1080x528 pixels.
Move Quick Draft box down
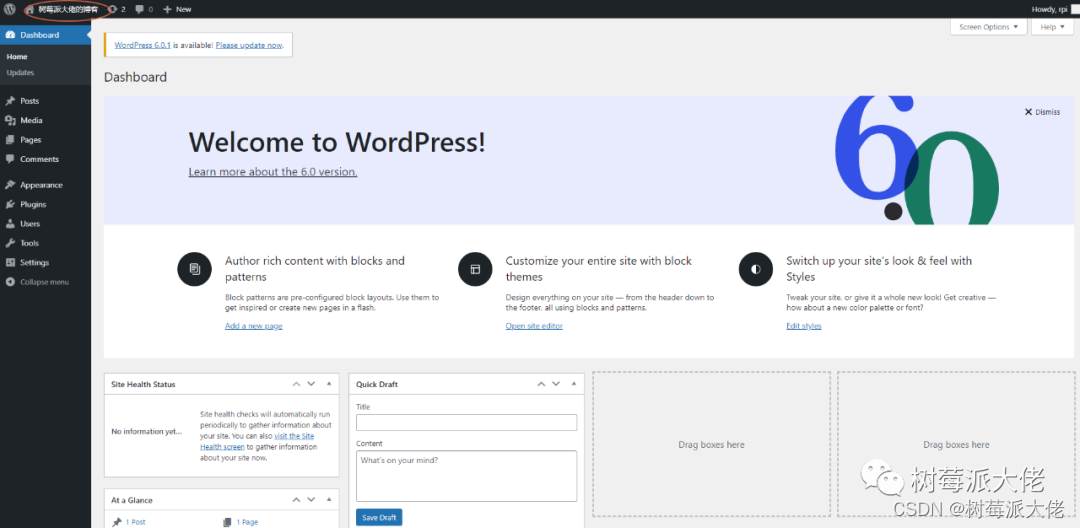[x=557, y=384]
